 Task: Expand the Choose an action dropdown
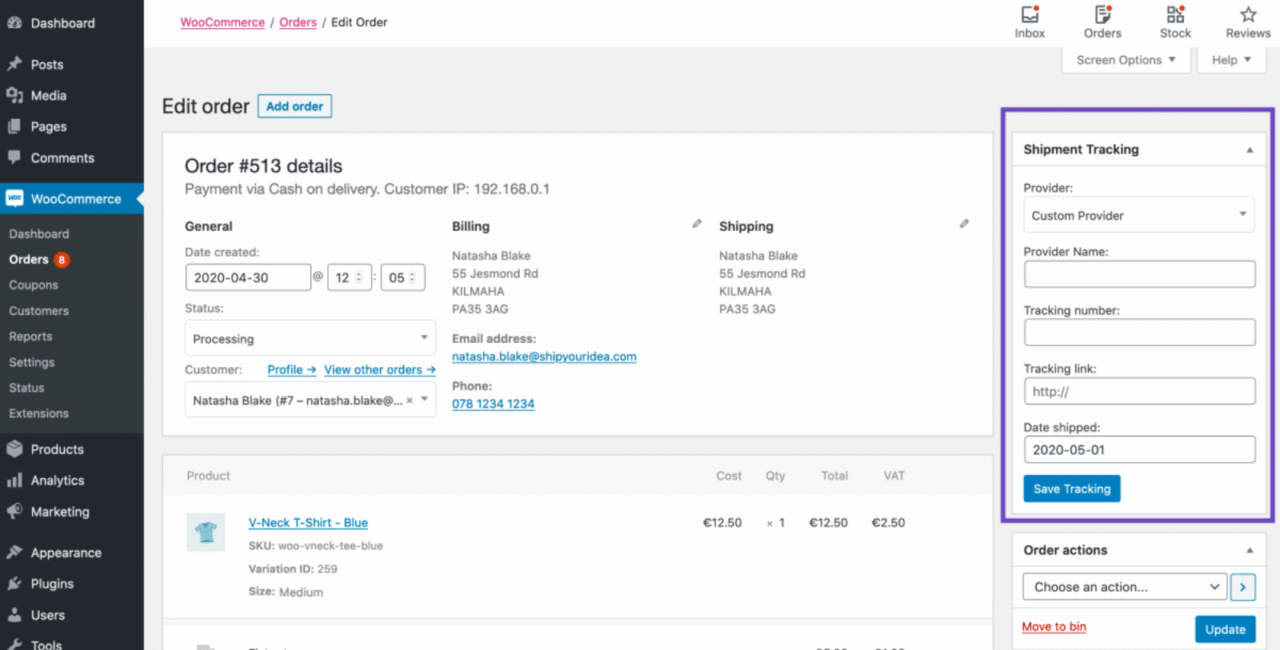[x=1125, y=587]
